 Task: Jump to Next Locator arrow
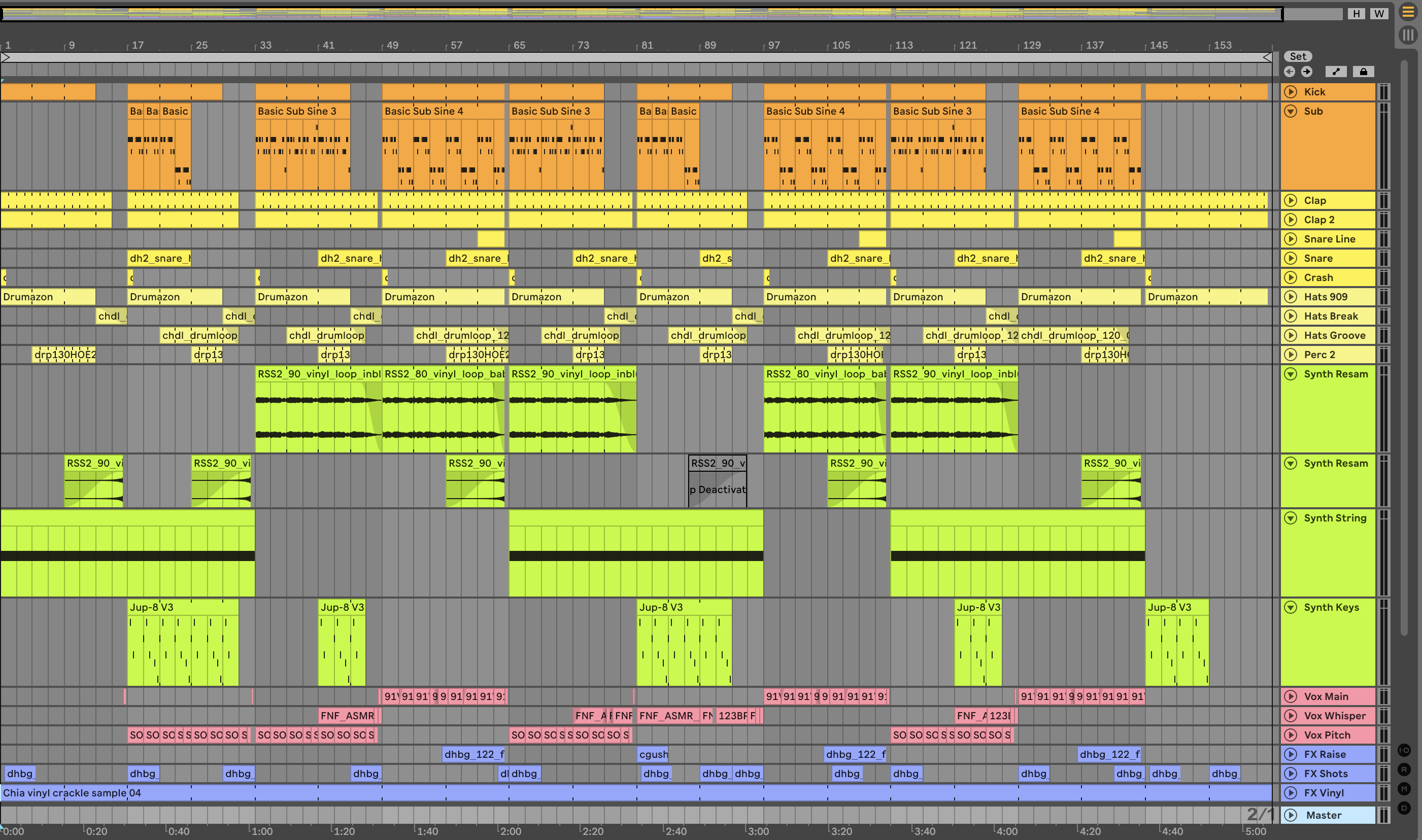(1306, 72)
